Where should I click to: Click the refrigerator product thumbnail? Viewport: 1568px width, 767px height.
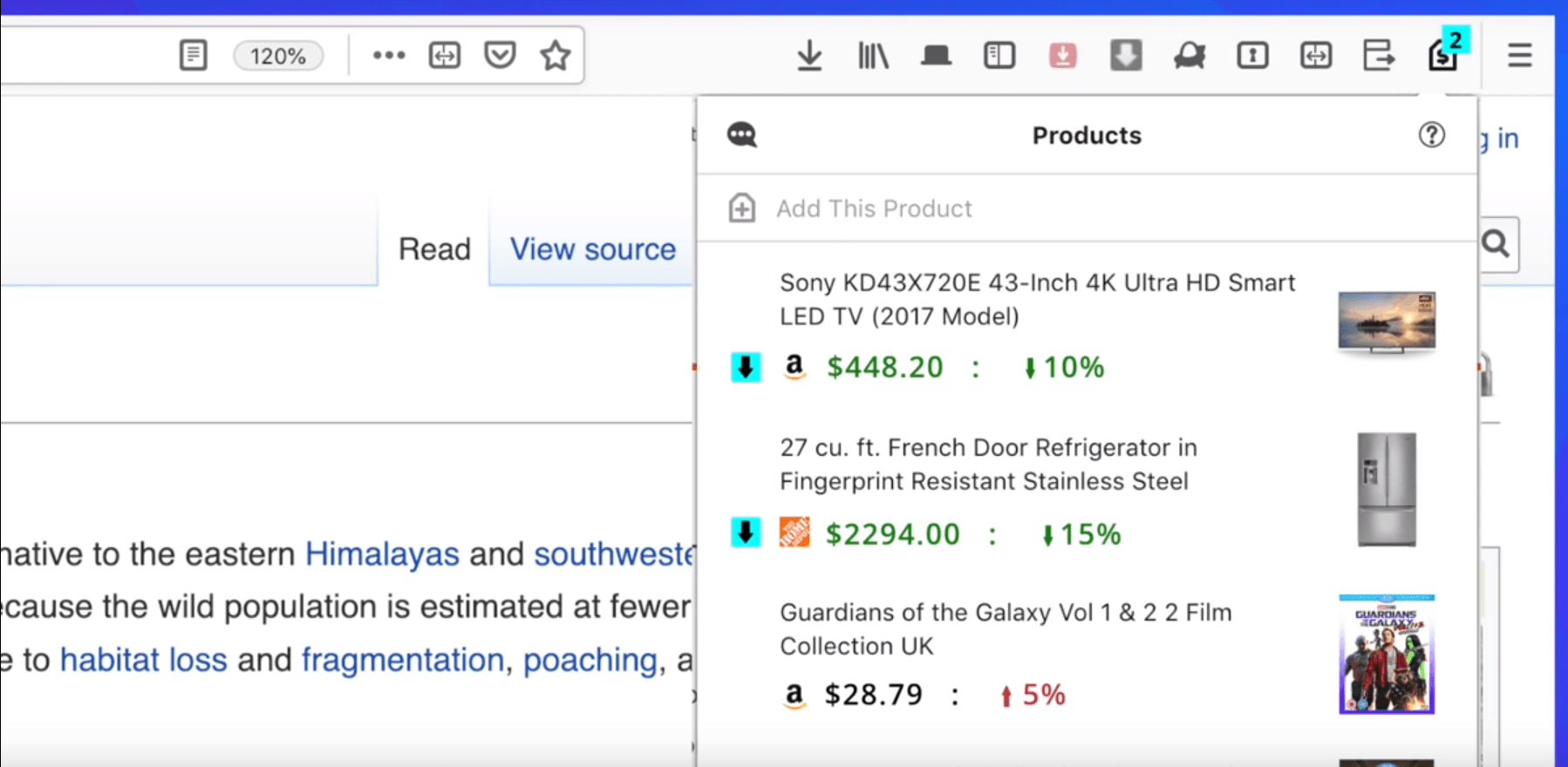1387,490
